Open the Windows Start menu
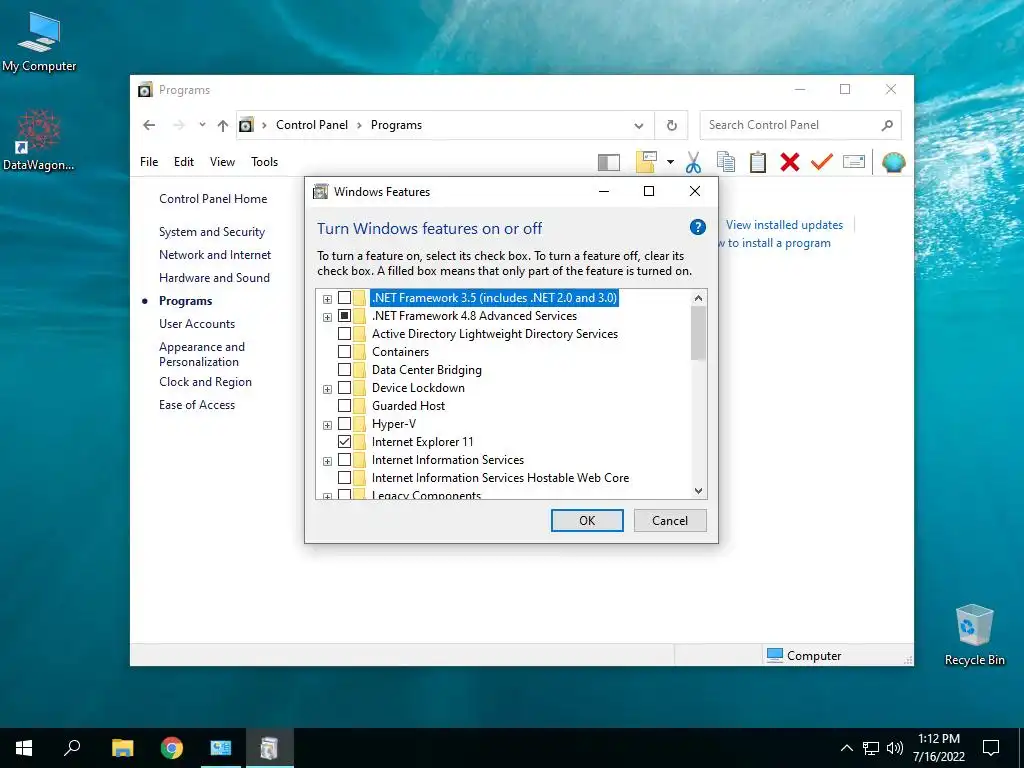1024x768 pixels. (24, 748)
